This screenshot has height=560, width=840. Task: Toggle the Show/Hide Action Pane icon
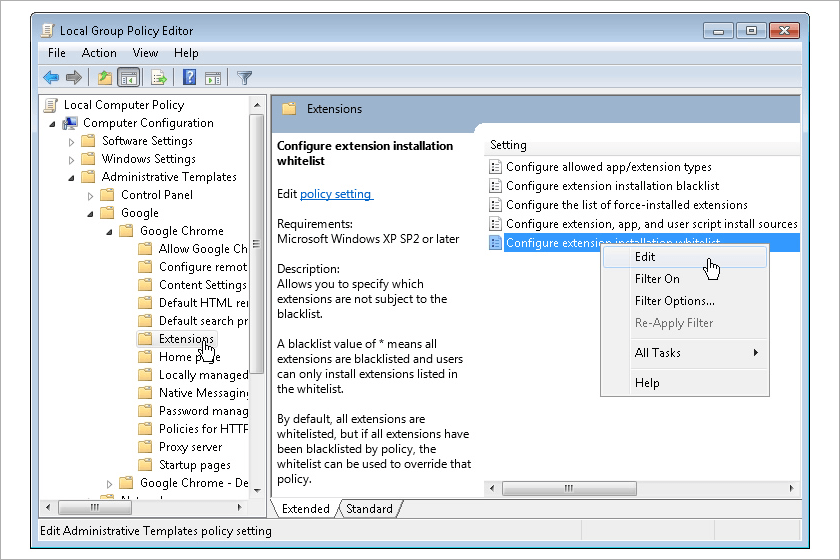(212, 77)
